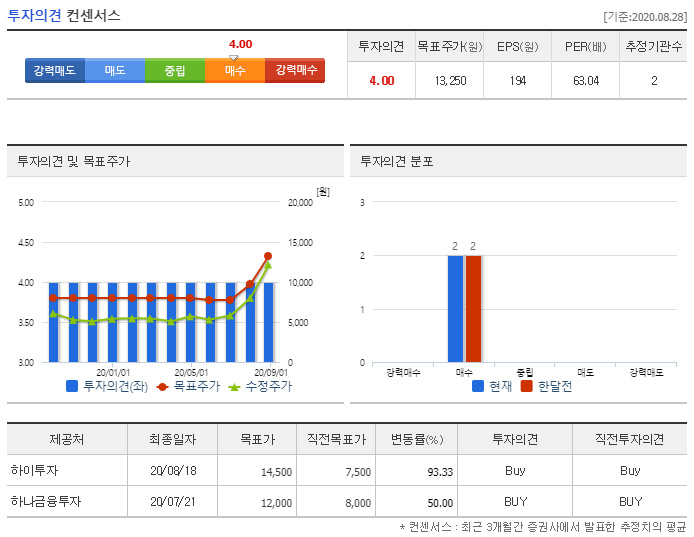
Task: Click the 194 EPS value
Action: pos(517,81)
